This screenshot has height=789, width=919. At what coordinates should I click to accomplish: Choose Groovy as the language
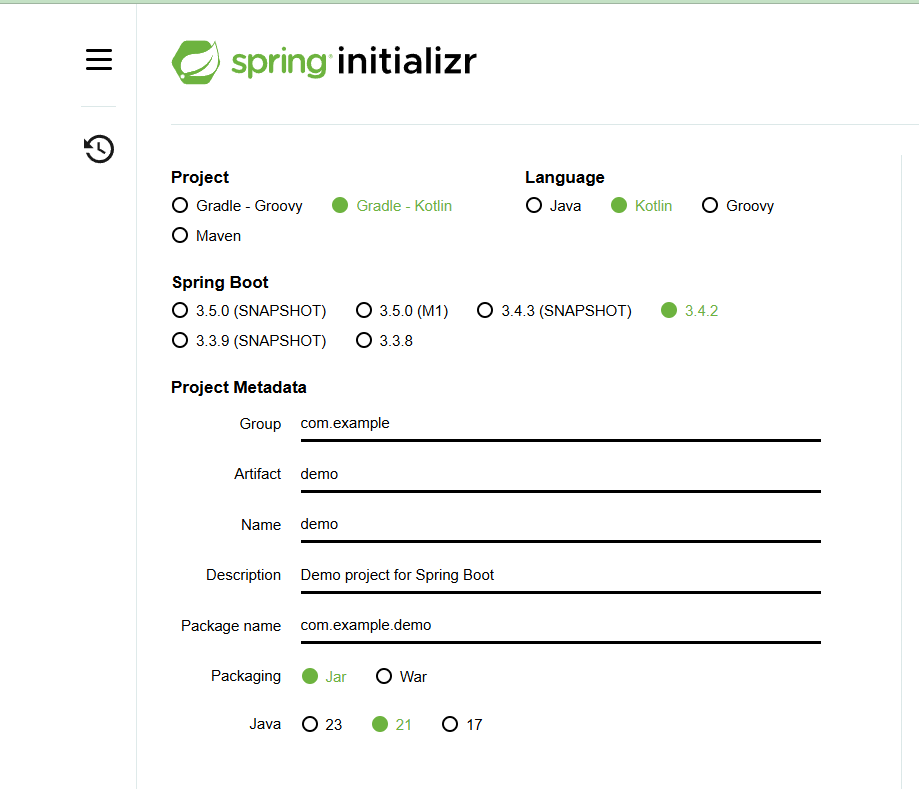(x=710, y=205)
